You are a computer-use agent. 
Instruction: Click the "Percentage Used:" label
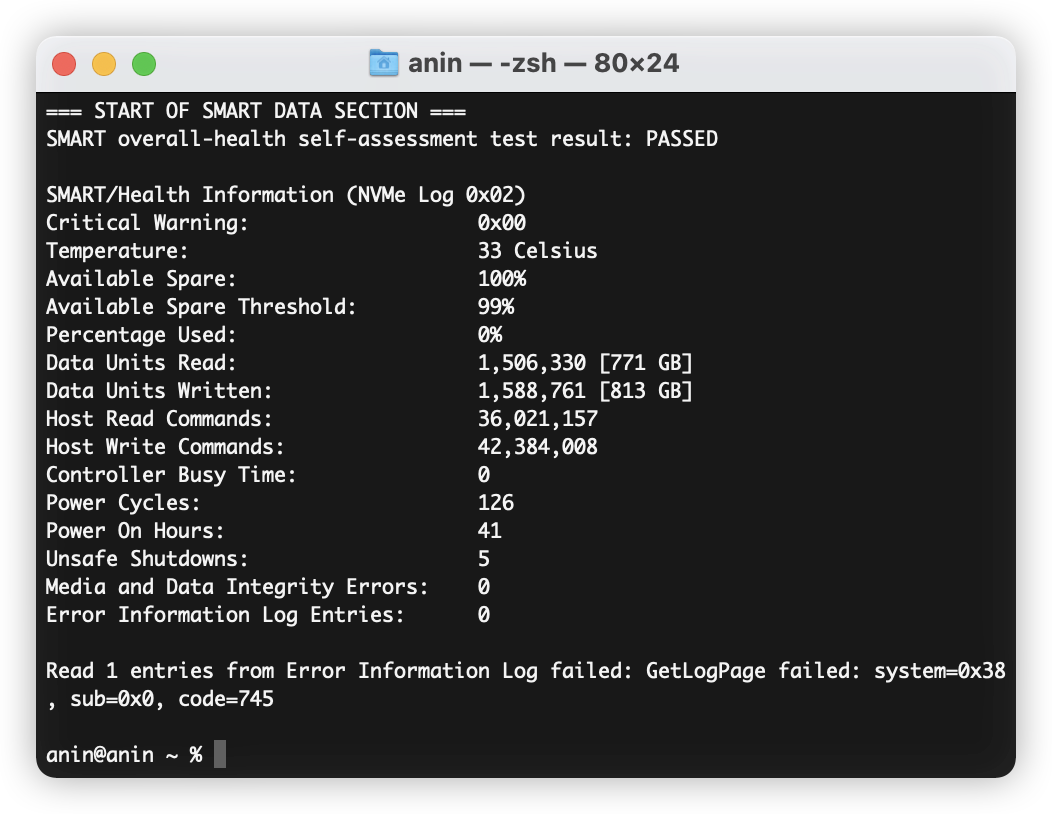click(x=141, y=335)
